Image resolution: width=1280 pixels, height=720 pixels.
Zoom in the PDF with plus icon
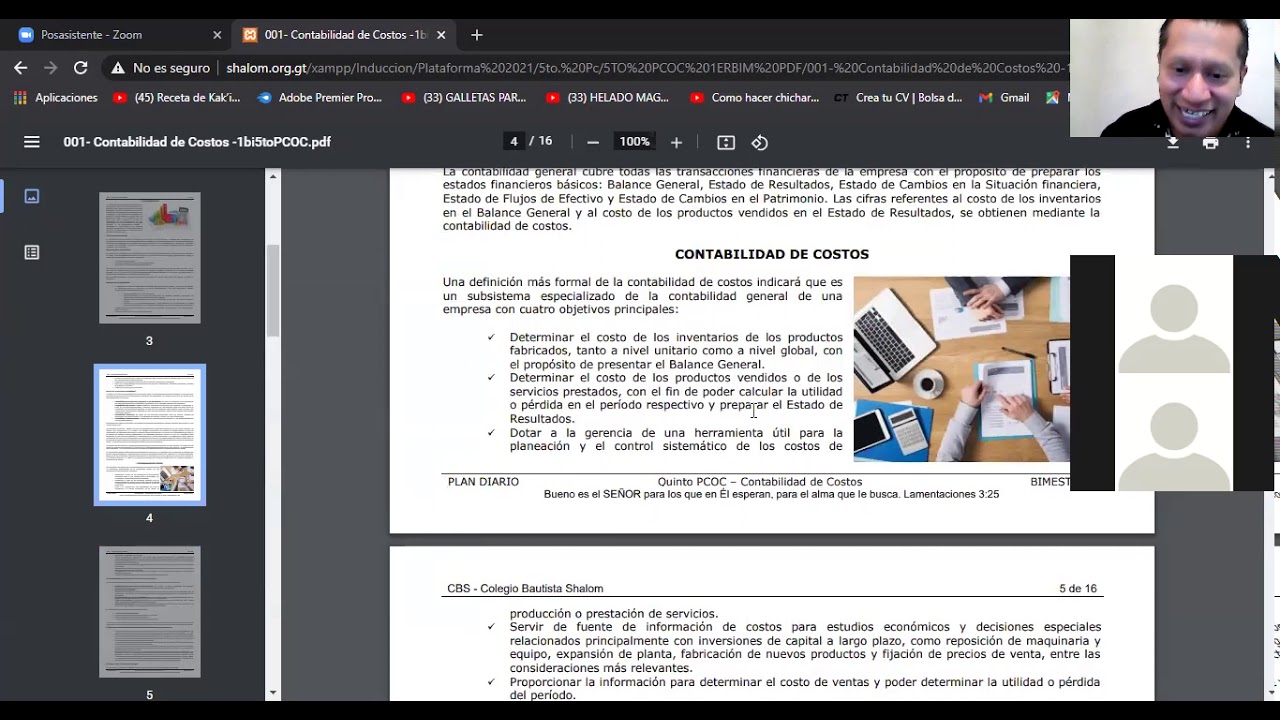pos(676,142)
